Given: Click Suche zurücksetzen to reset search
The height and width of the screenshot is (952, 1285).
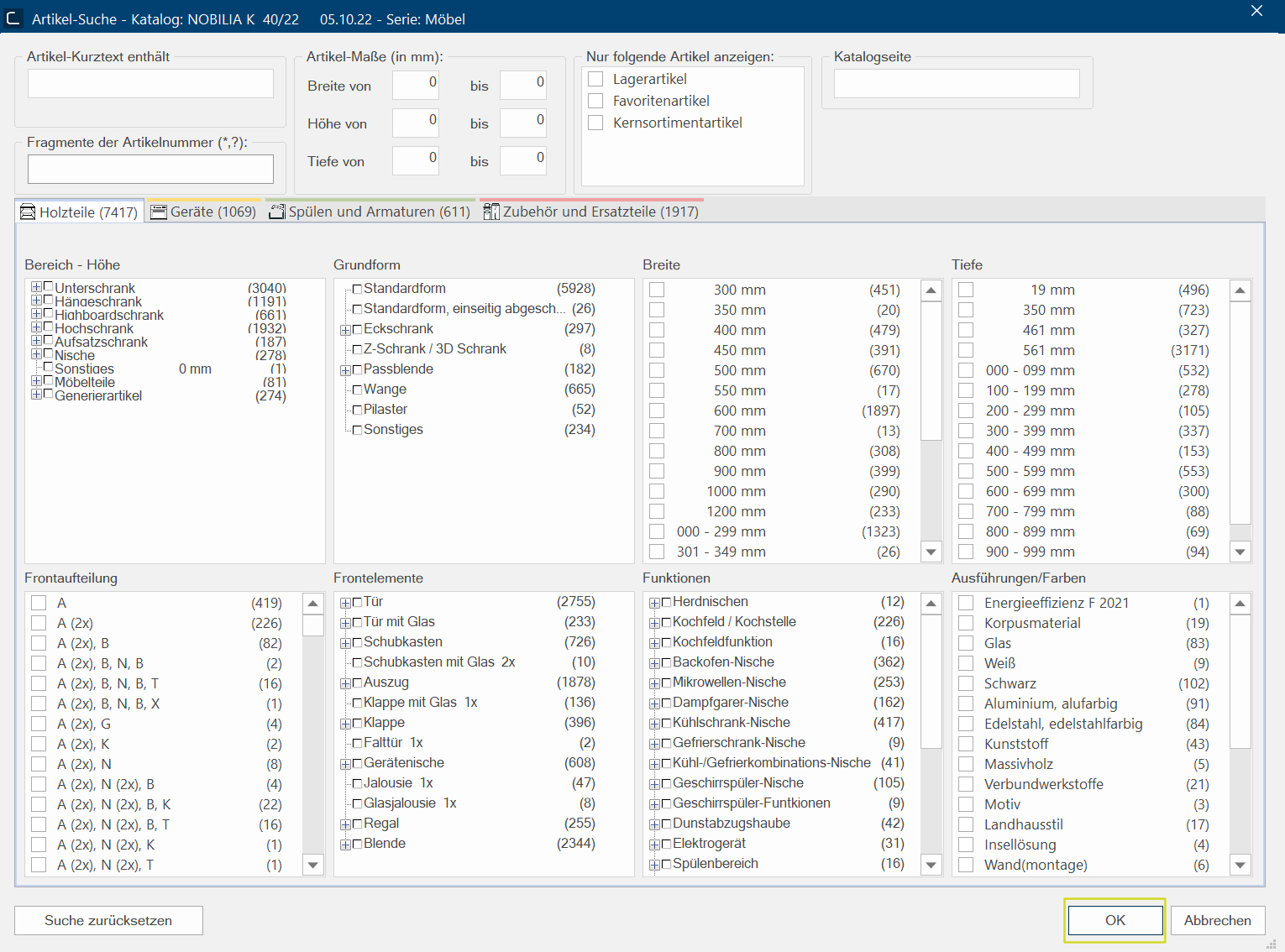Looking at the screenshot, I should 108,920.
